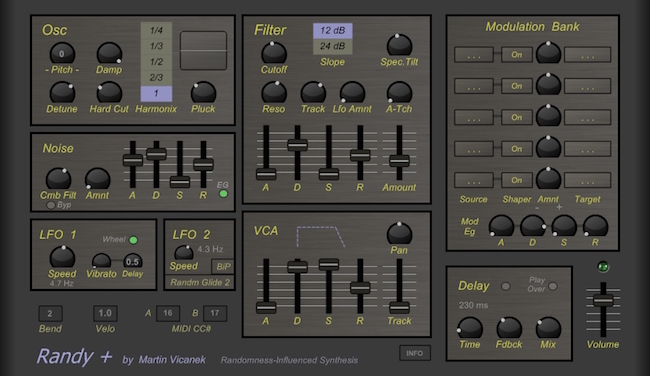650x376 pixels.
Task: Click the VCA Pan knob
Action: pyautogui.click(x=399, y=233)
